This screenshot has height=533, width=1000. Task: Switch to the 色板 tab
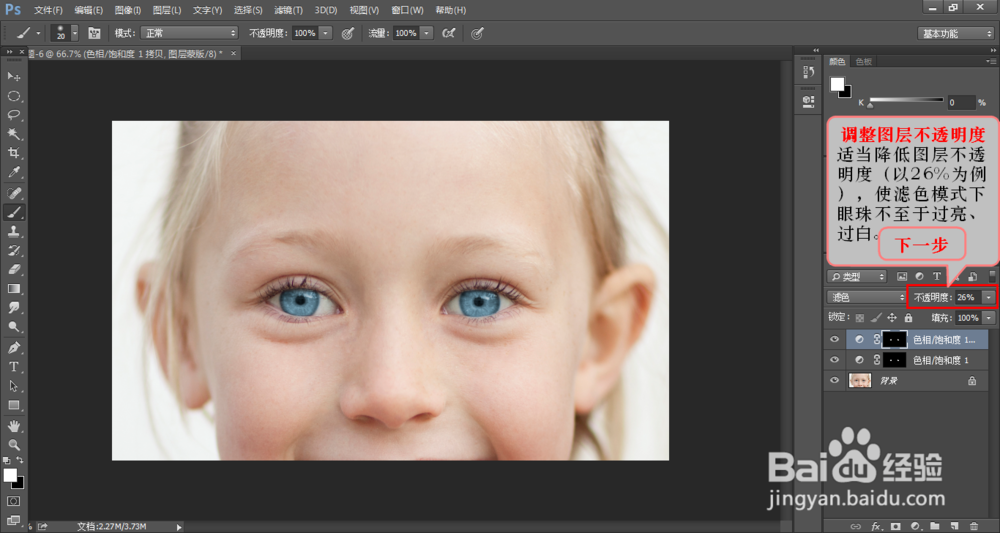pyautogui.click(x=864, y=62)
